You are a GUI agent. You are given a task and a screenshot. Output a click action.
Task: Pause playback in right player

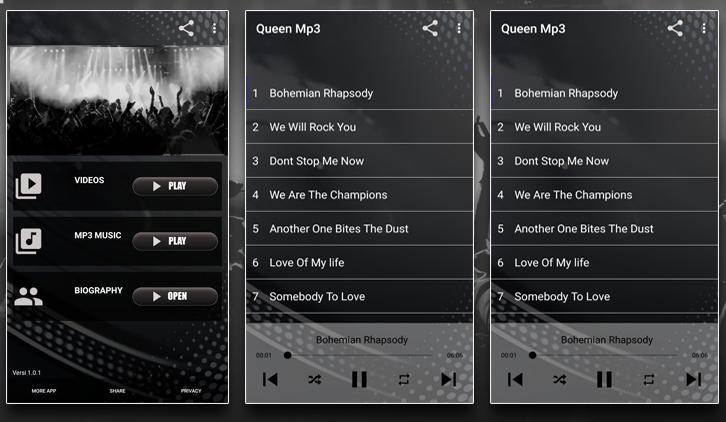[x=604, y=379]
